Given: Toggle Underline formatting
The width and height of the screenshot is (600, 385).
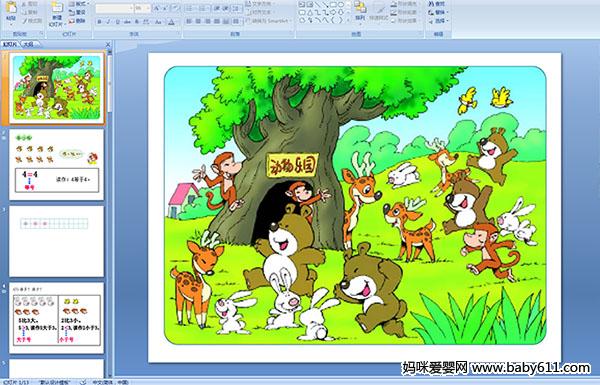Looking at the screenshot, I should click(x=118, y=22).
